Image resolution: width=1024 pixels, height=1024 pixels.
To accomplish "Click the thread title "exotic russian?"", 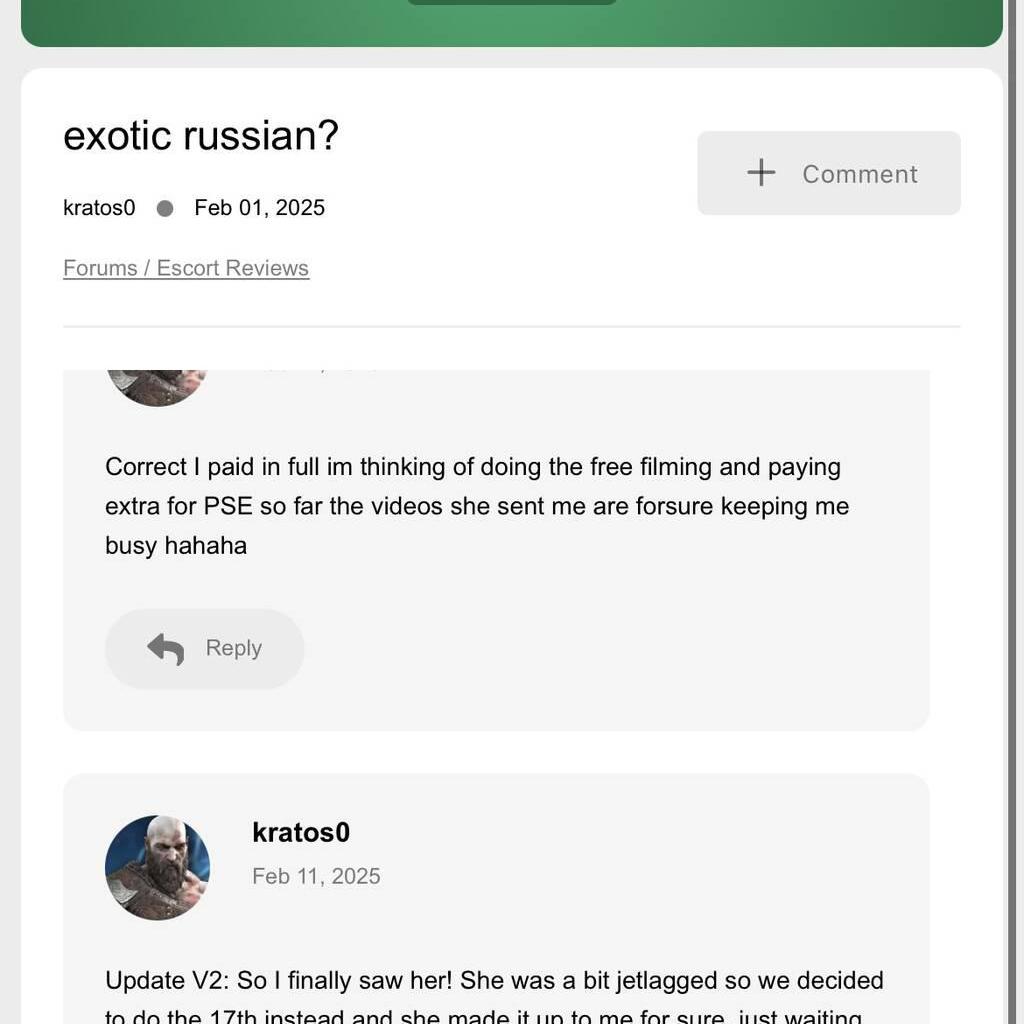I will [x=201, y=135].
